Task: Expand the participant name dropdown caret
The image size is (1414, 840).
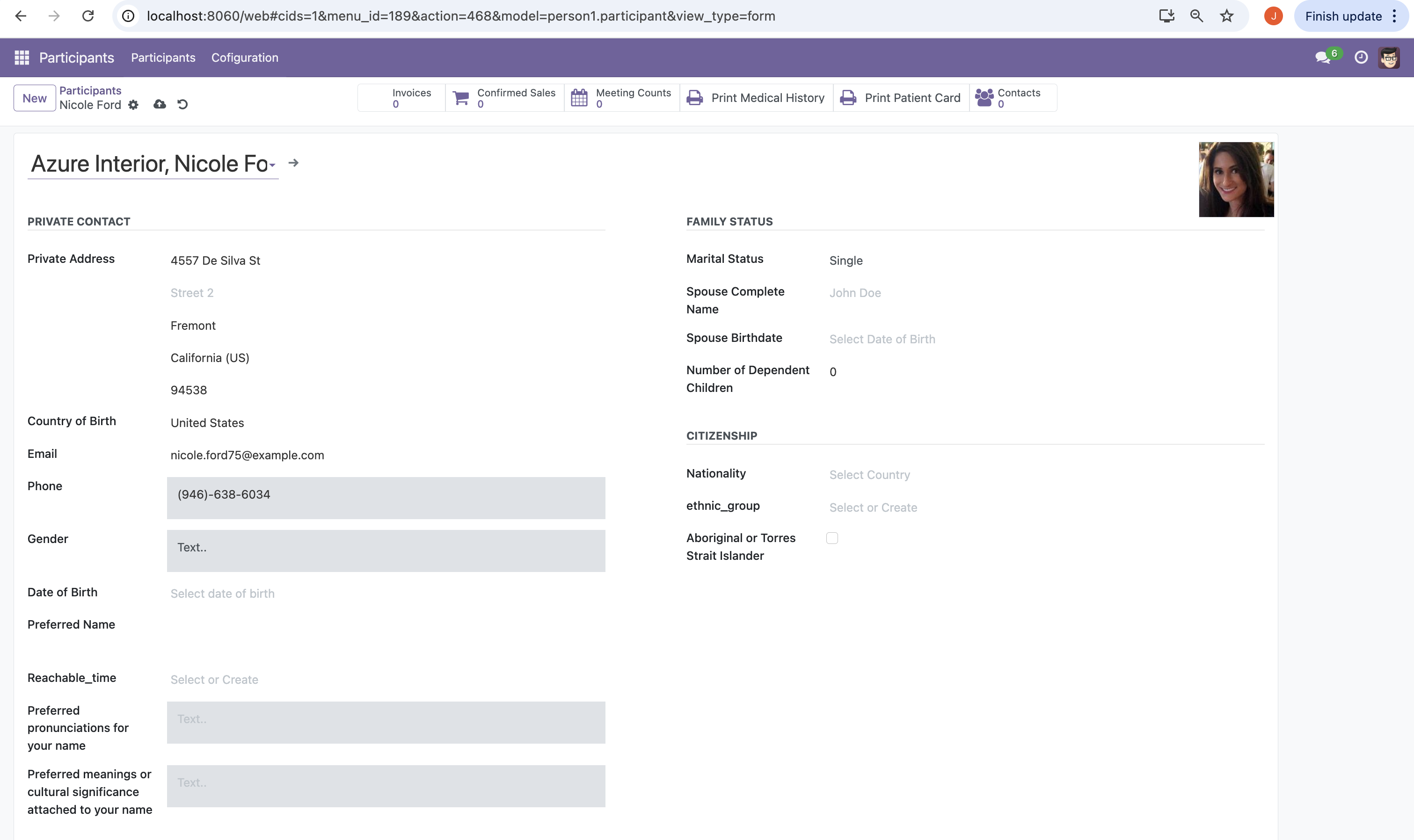Action: [x=272, y=165]
